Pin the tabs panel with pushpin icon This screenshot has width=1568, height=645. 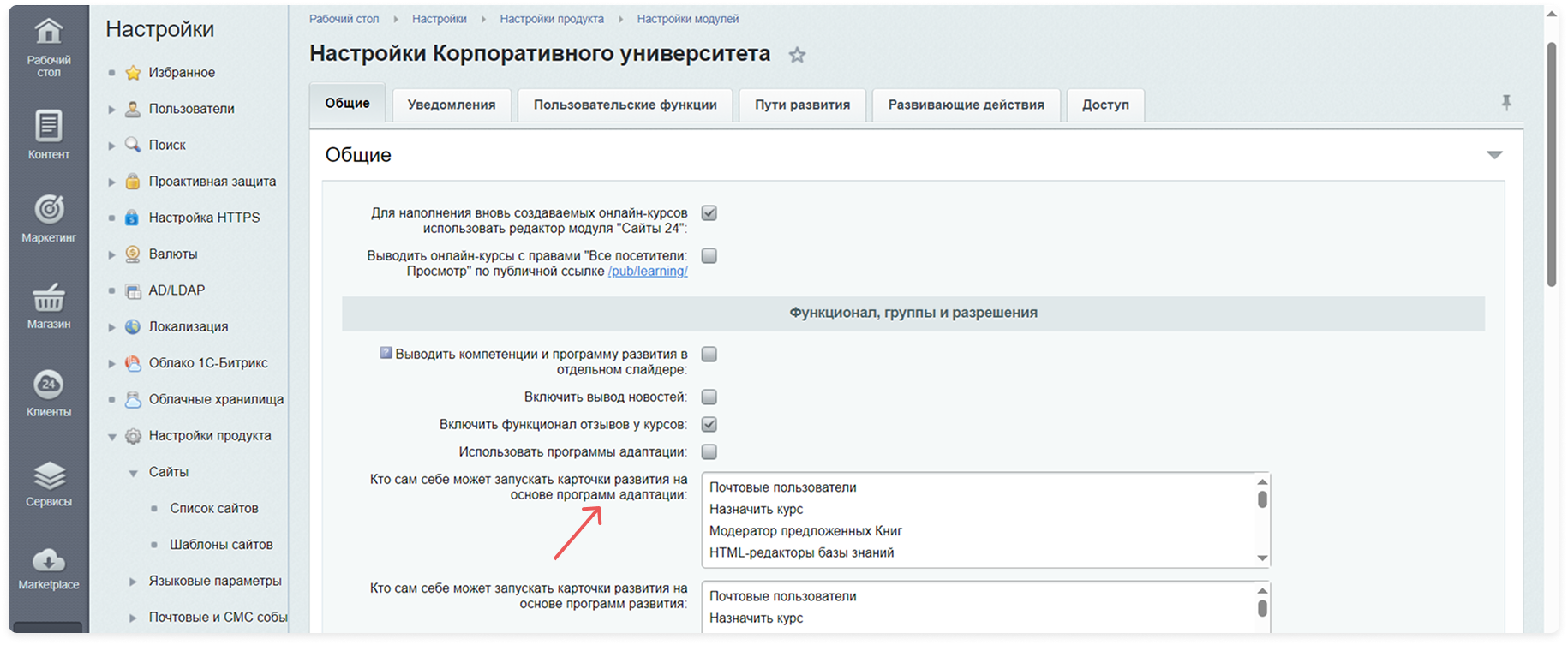pyautogui.click(x=1505, y=104)
